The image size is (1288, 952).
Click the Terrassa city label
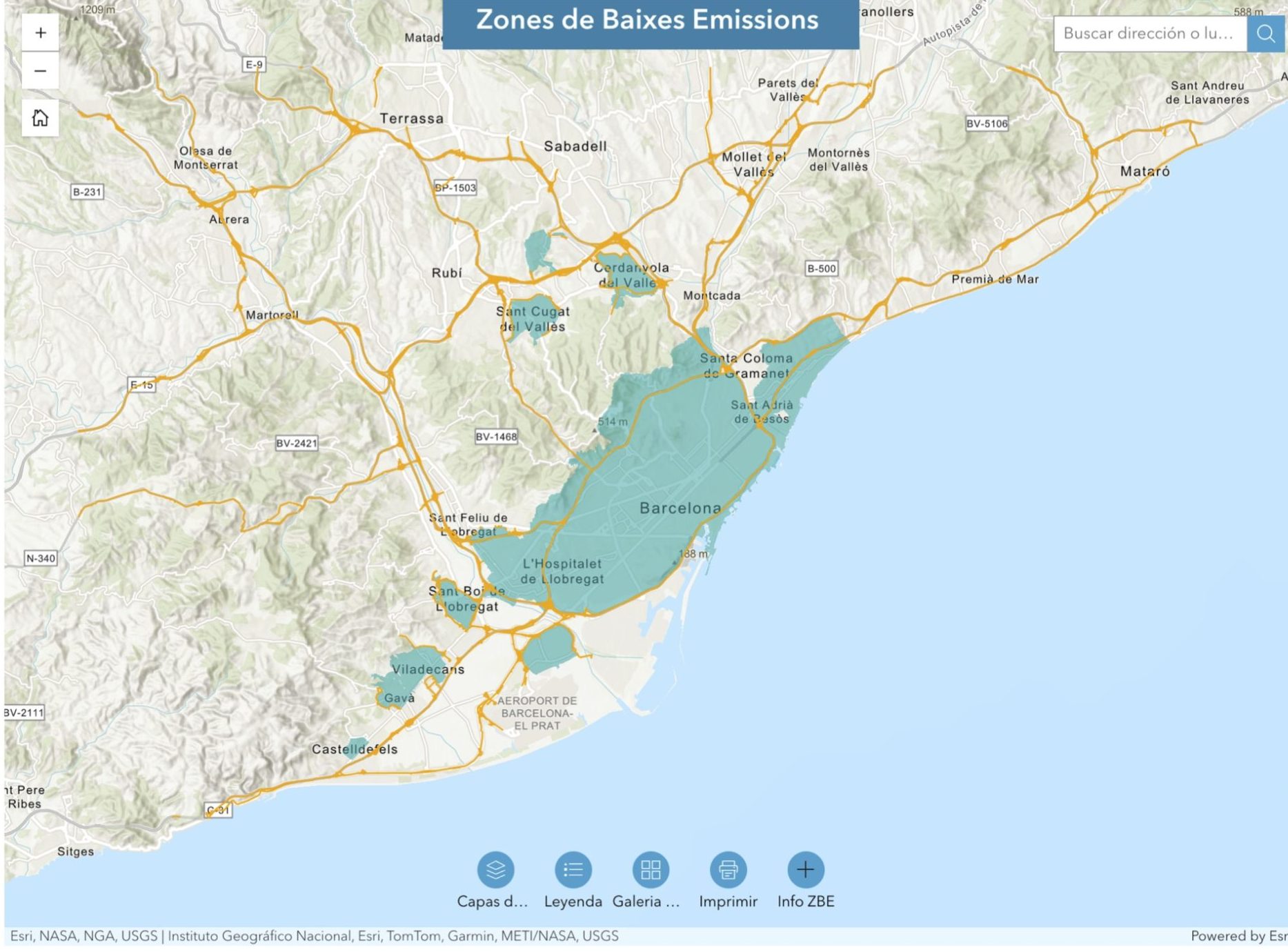point(412,119)
